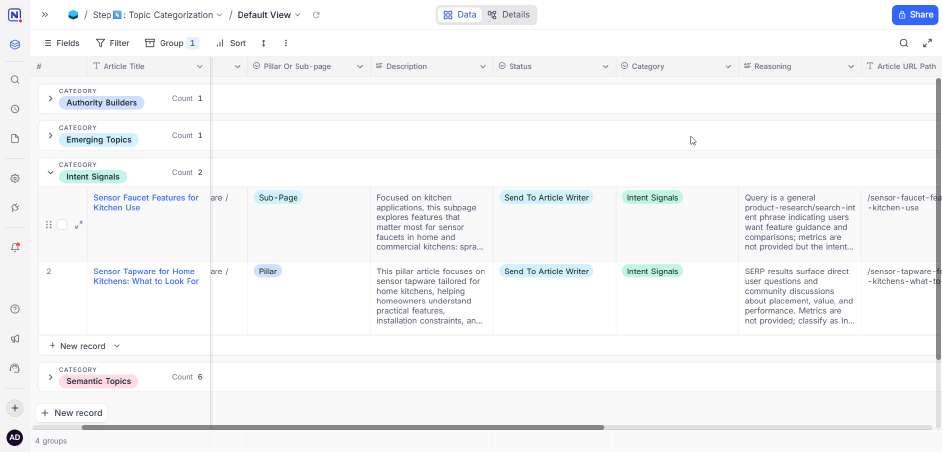Open the toolbar search magnifier icon

click(x=904, y=43)
